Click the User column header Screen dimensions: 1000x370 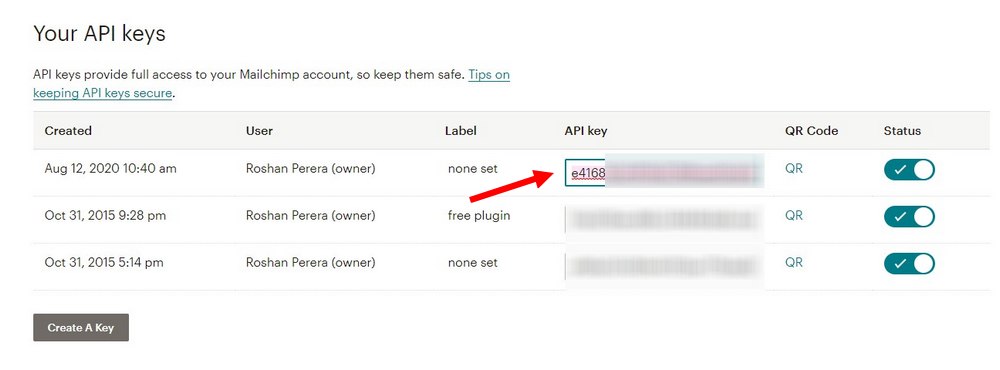[260, 131]
